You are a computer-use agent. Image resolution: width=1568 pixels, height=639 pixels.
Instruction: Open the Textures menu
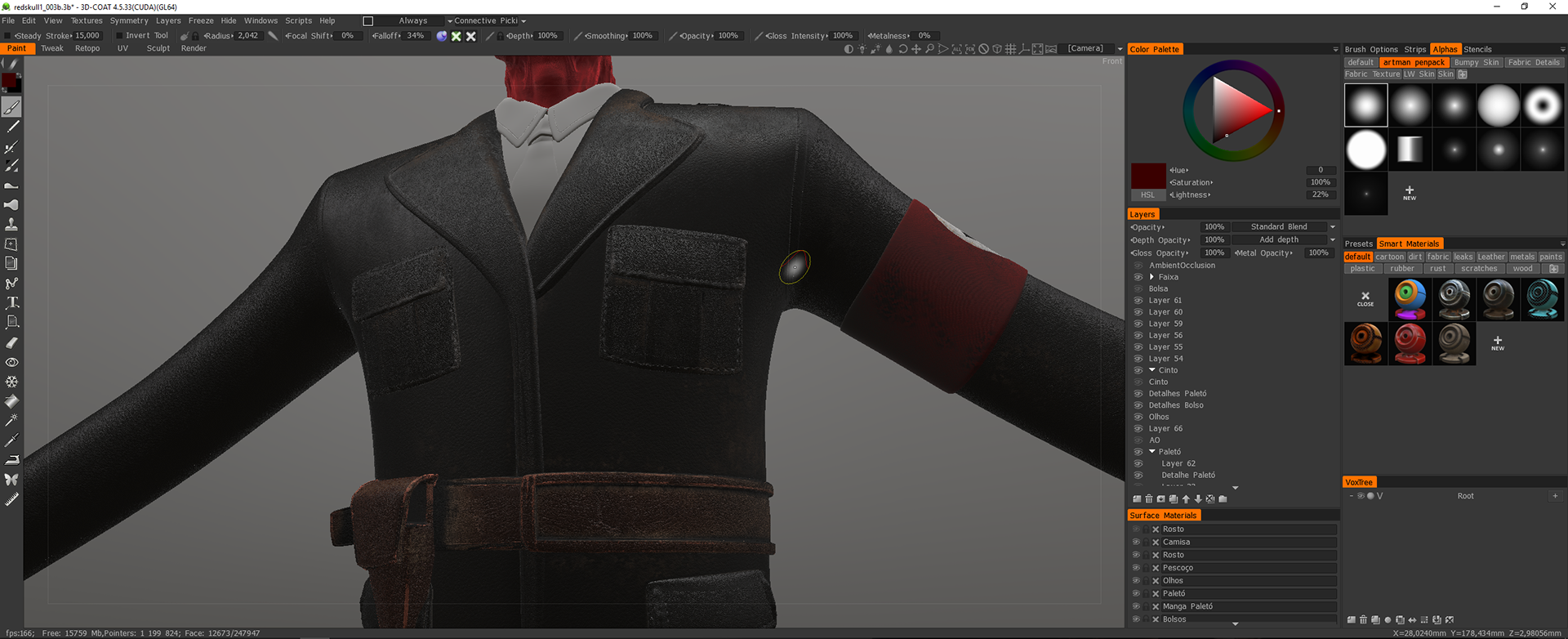point(87,21)
